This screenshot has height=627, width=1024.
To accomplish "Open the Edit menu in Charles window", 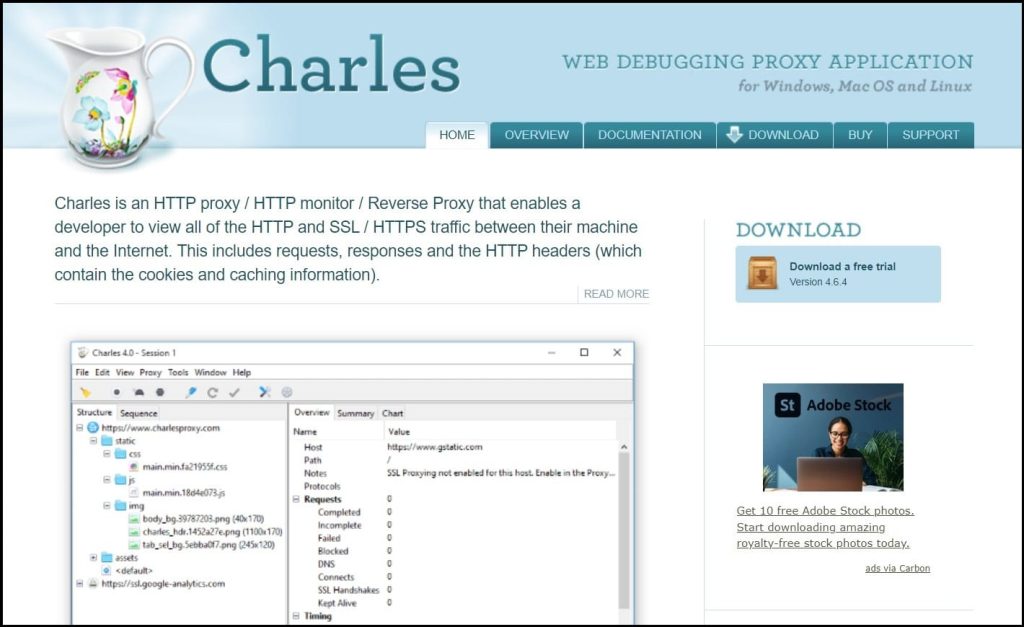I will tap(103, 372).
